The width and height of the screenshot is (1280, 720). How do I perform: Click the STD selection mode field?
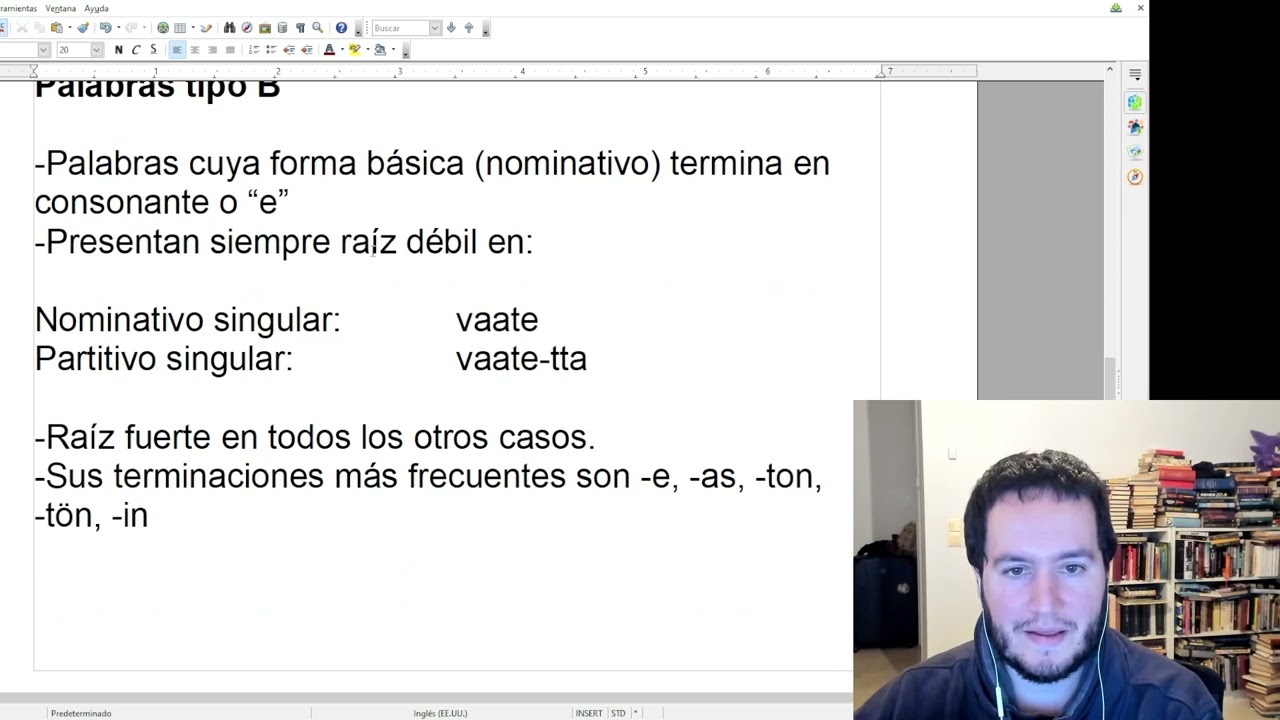[618, 713]
